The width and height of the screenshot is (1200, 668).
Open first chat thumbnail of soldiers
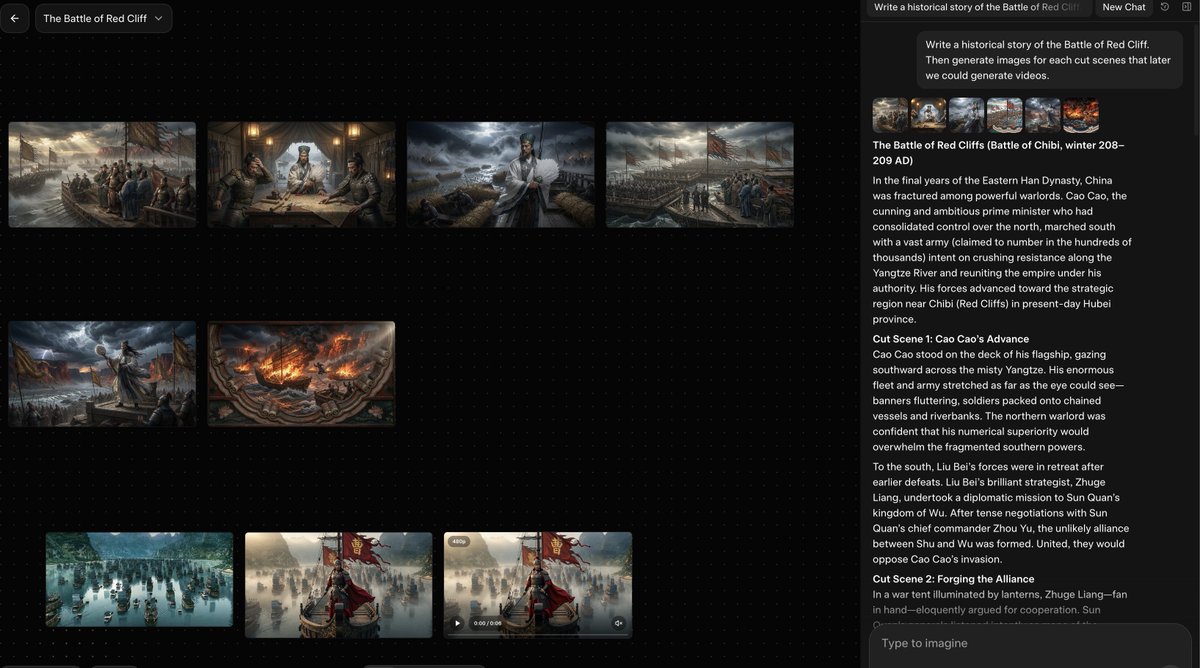pos(890,115)
